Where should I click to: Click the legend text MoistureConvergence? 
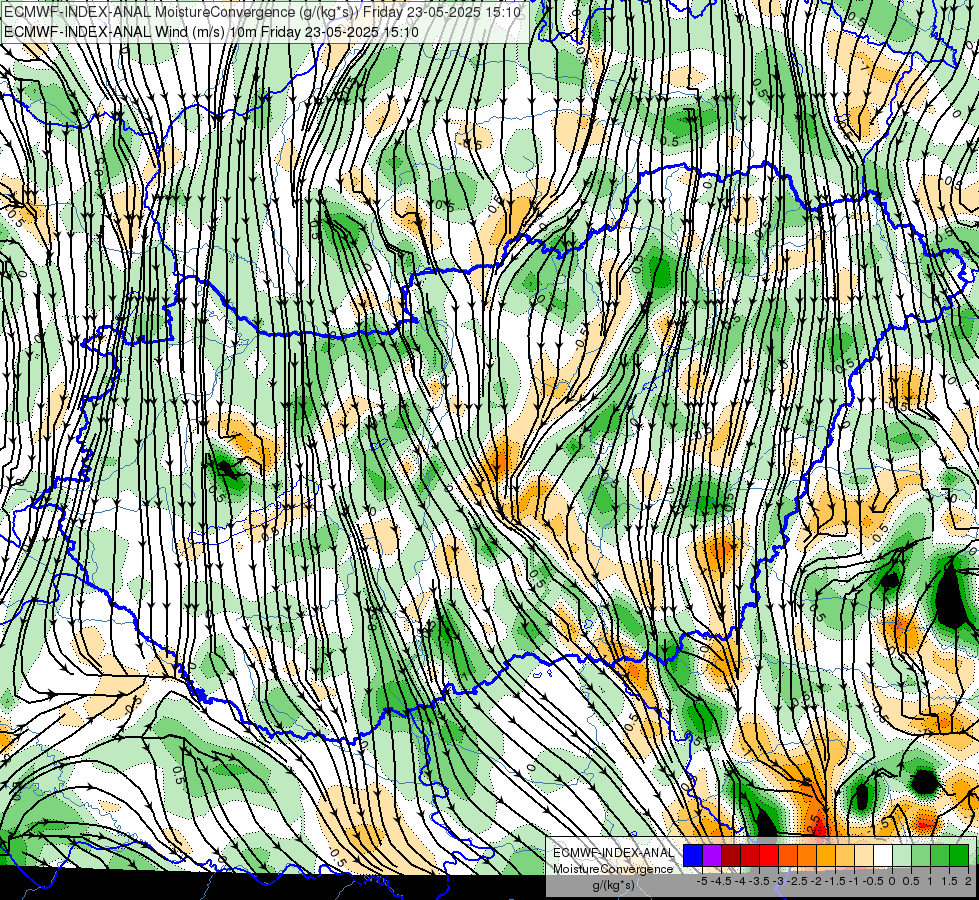(613, 869)
